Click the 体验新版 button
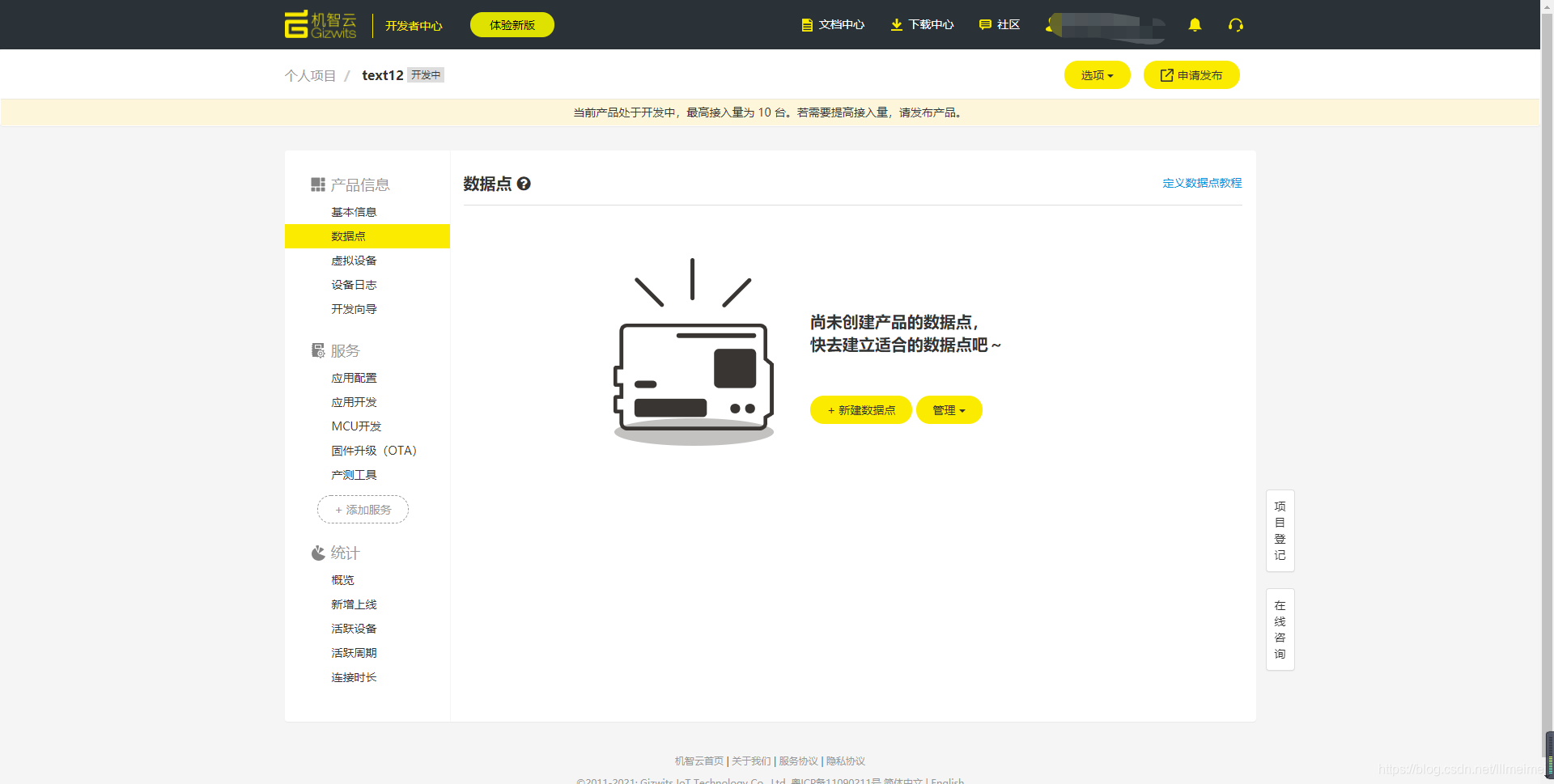This screenshot has width=1554, height=784. 512,25
